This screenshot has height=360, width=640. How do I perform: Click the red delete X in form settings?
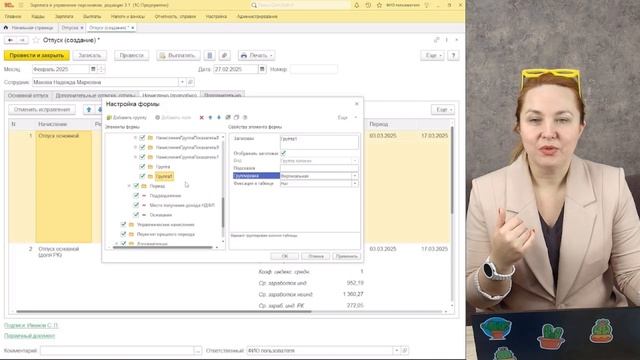point(202,118)
